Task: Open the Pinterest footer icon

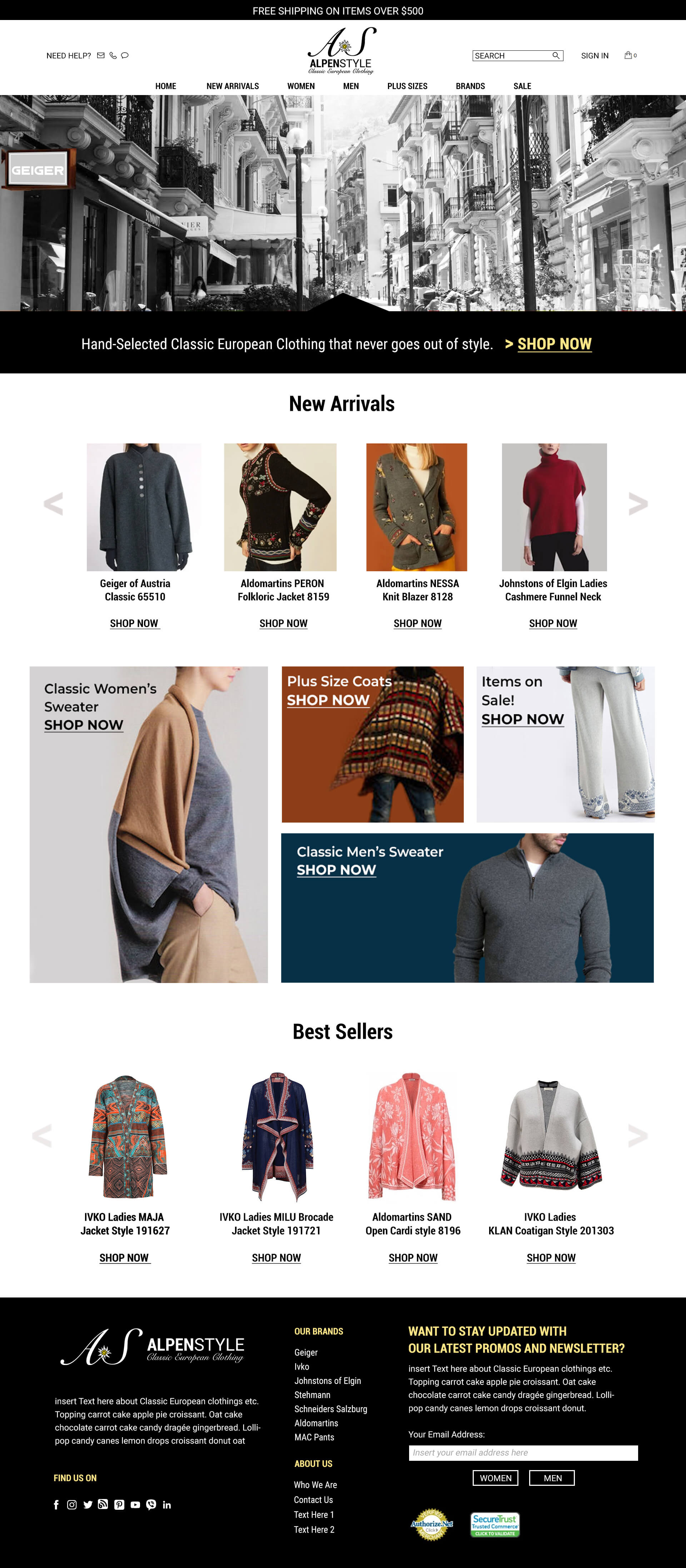Action: [x=119, y=1505]
